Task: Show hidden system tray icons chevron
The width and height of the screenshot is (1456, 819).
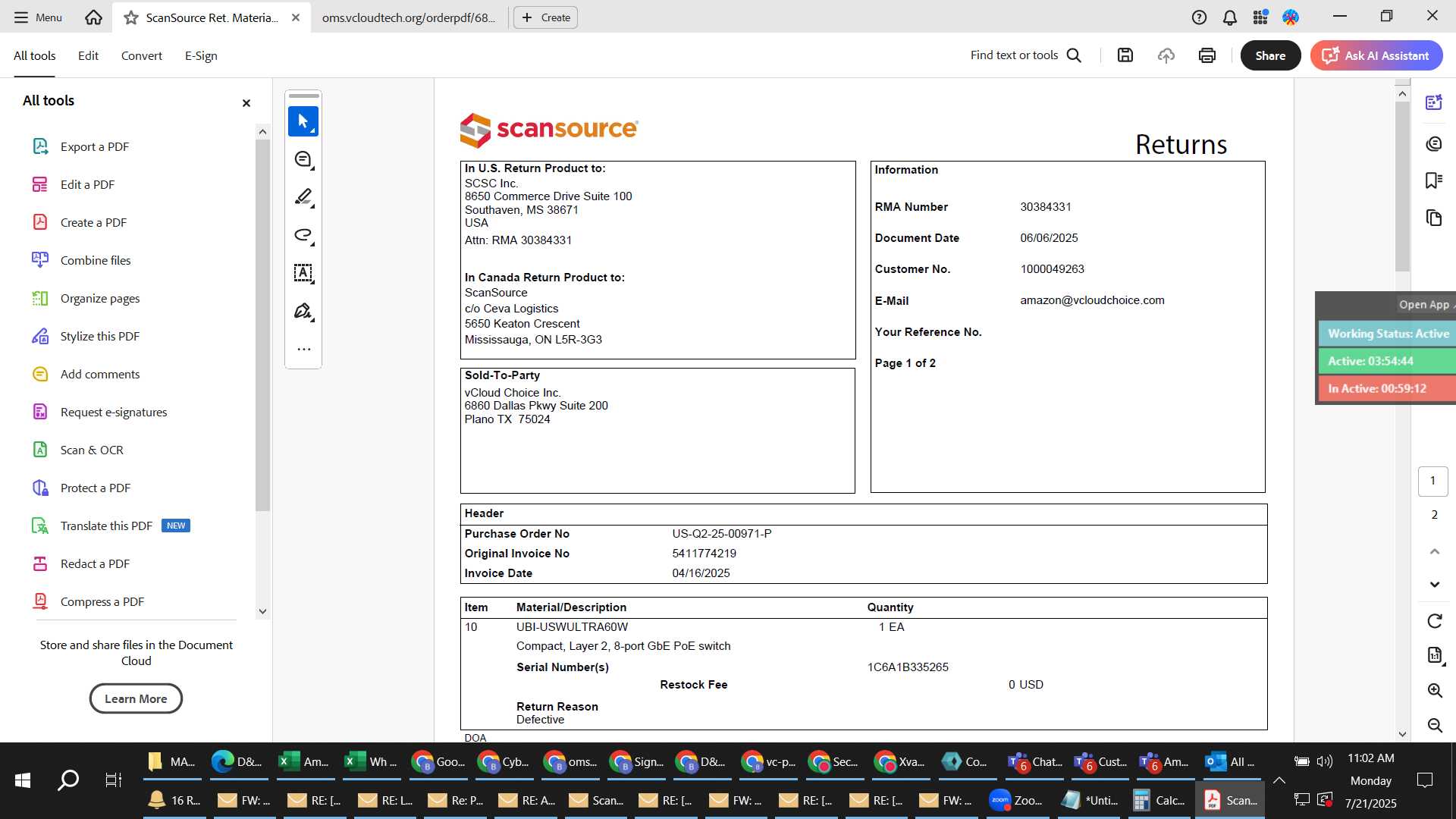Action: coord(1279,780)
